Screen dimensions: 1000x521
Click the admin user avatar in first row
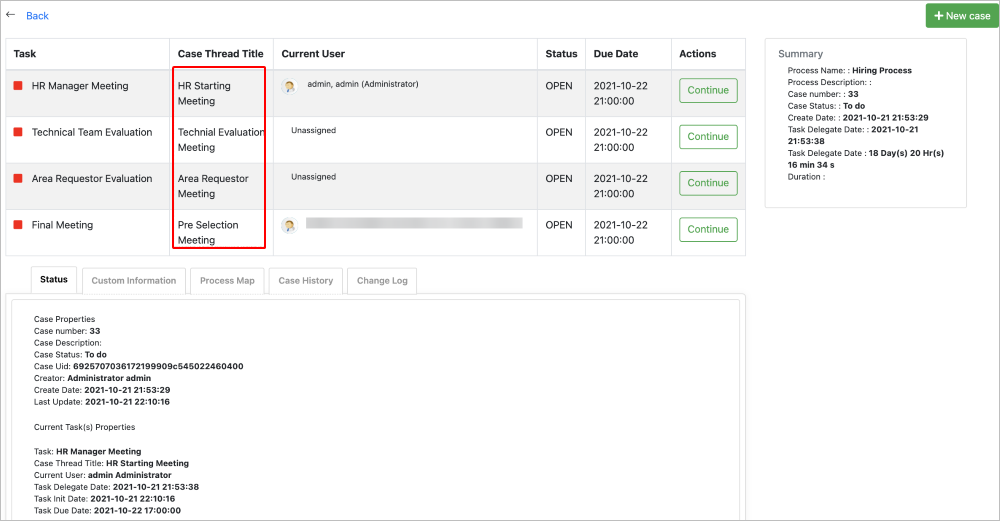coord(290,87)
